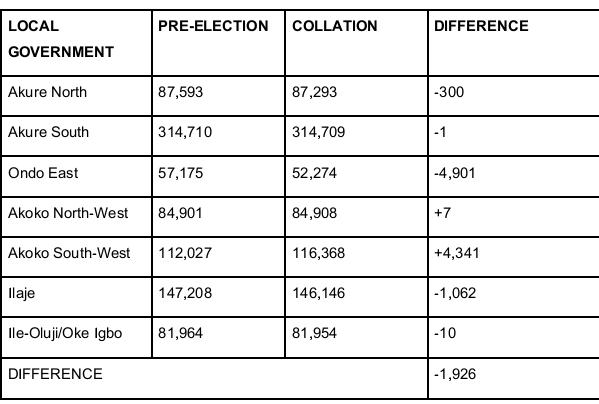Click the Ondo East row label
Image resolution: width=599 pixels, height=404 pixels.
pyautogui.click(x=43, y=173)
